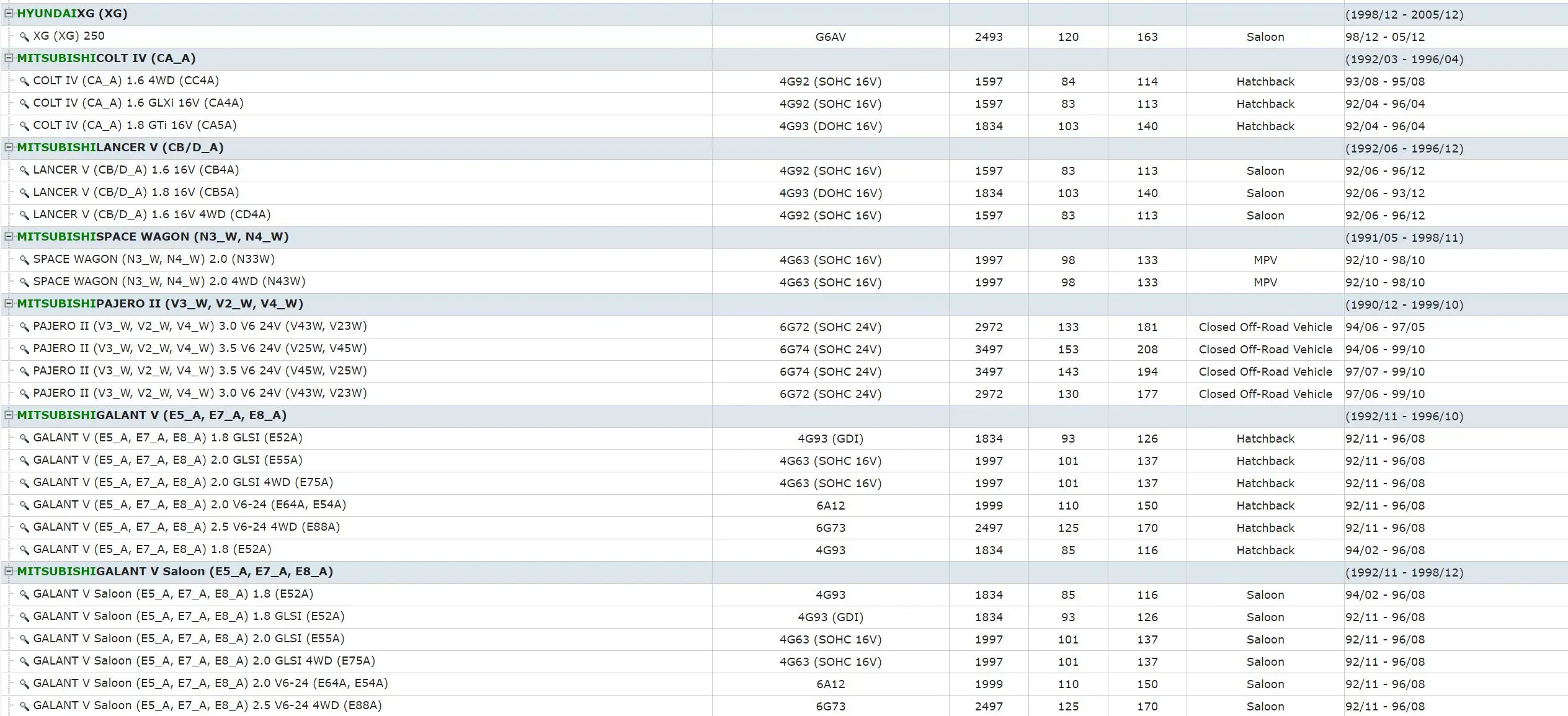Select the HYUNDAI XG (XG) header title
The image size is (1568, 716).
(72, 14)
